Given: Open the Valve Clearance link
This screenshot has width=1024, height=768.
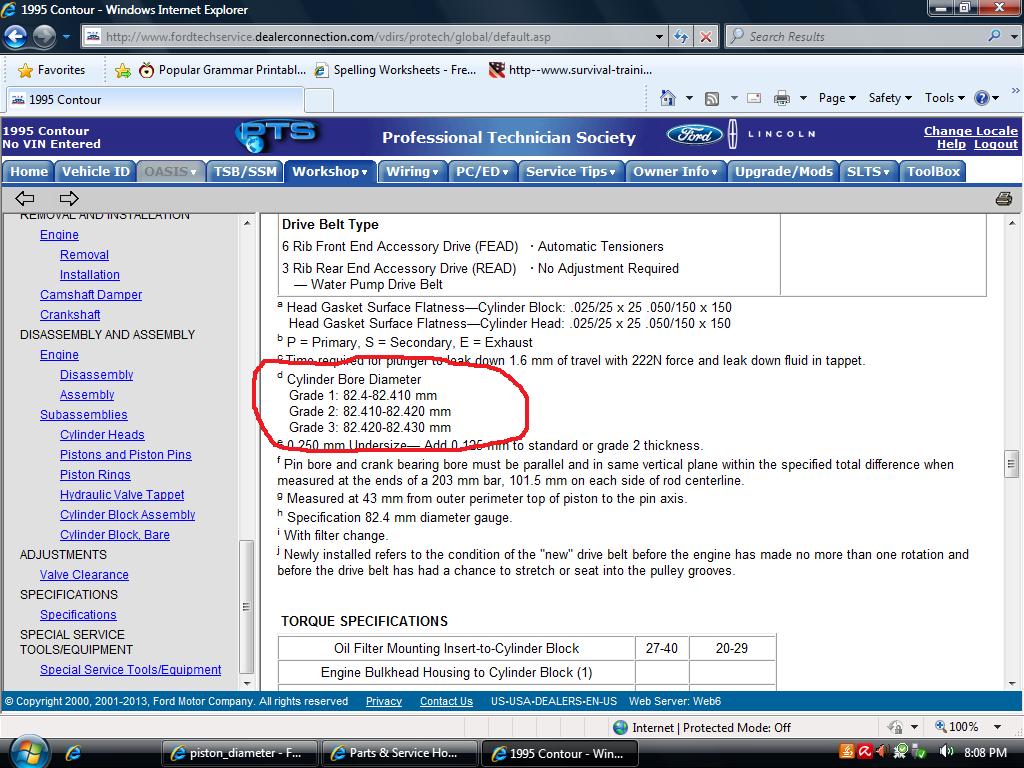Looking at the screenshot, I should [84, 575].
